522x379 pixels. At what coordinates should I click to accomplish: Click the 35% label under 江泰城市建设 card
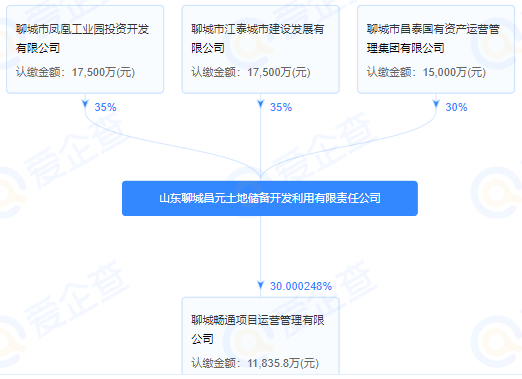tap(281, 107)
